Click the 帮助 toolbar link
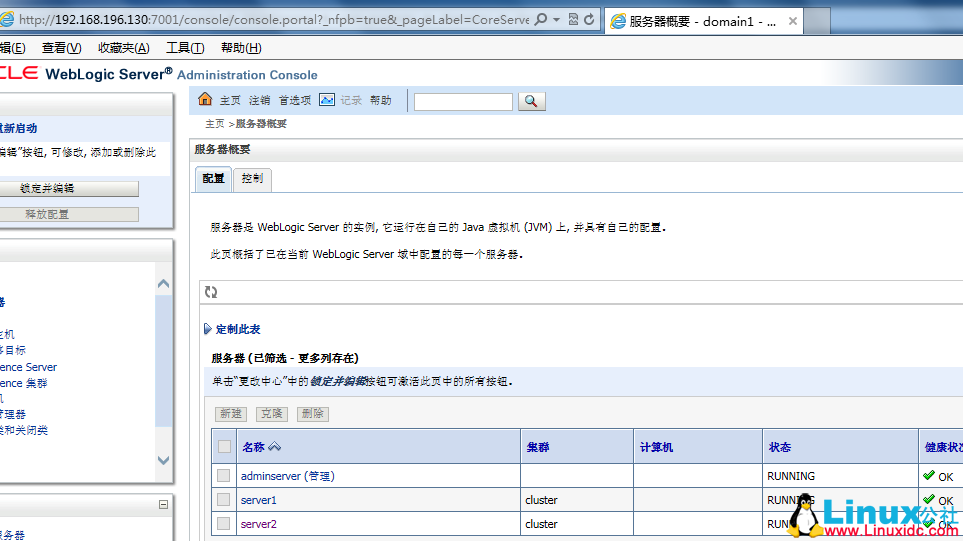This screenshot has height=541, width=963. [x=381, y=100]
